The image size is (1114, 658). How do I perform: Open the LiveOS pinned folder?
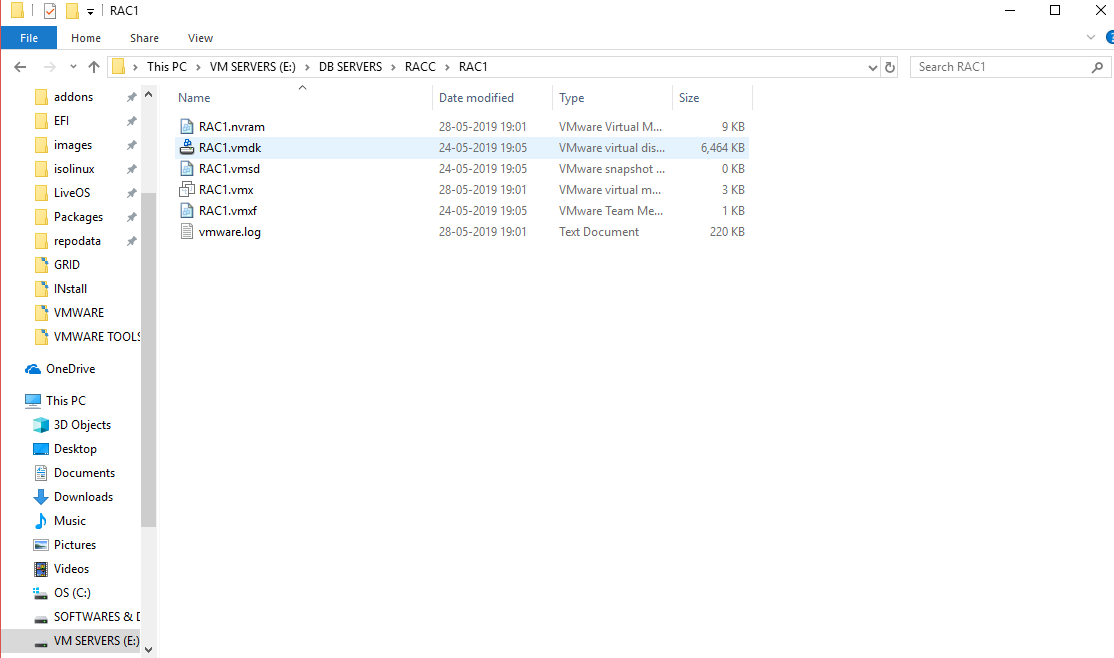click(72, 193)
